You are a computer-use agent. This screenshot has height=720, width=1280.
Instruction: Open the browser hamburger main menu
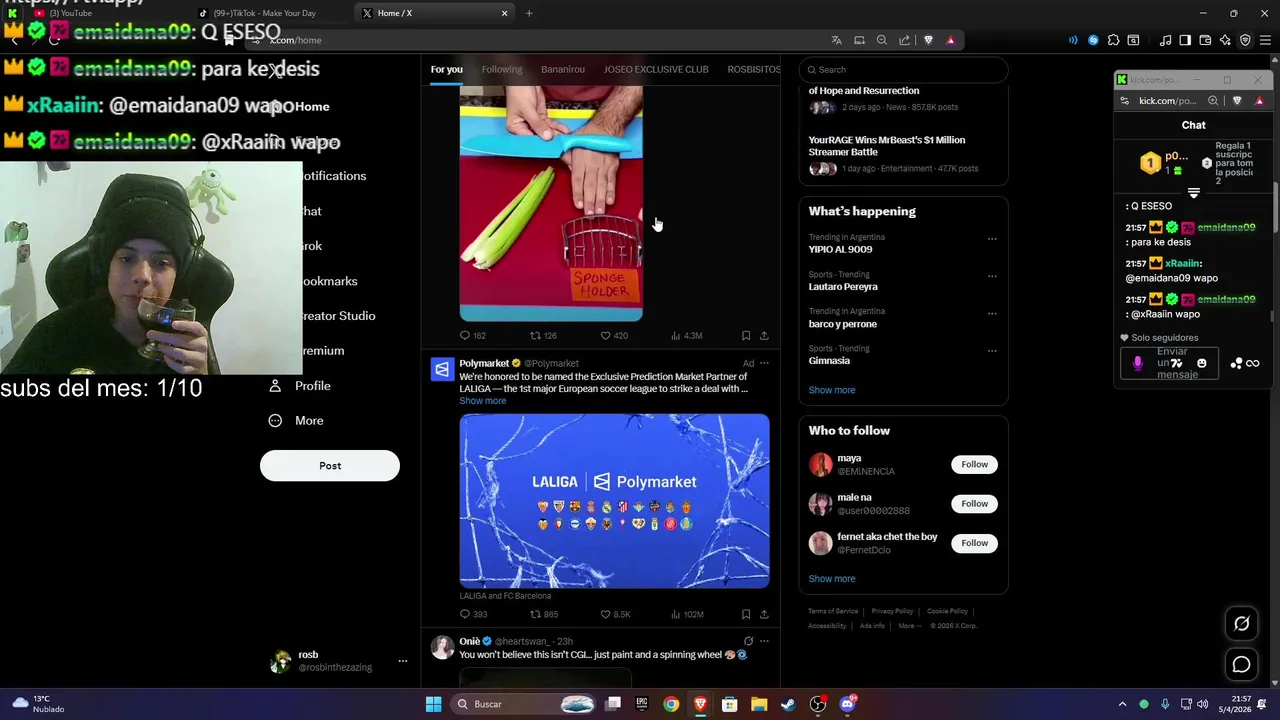(1265, 40)
